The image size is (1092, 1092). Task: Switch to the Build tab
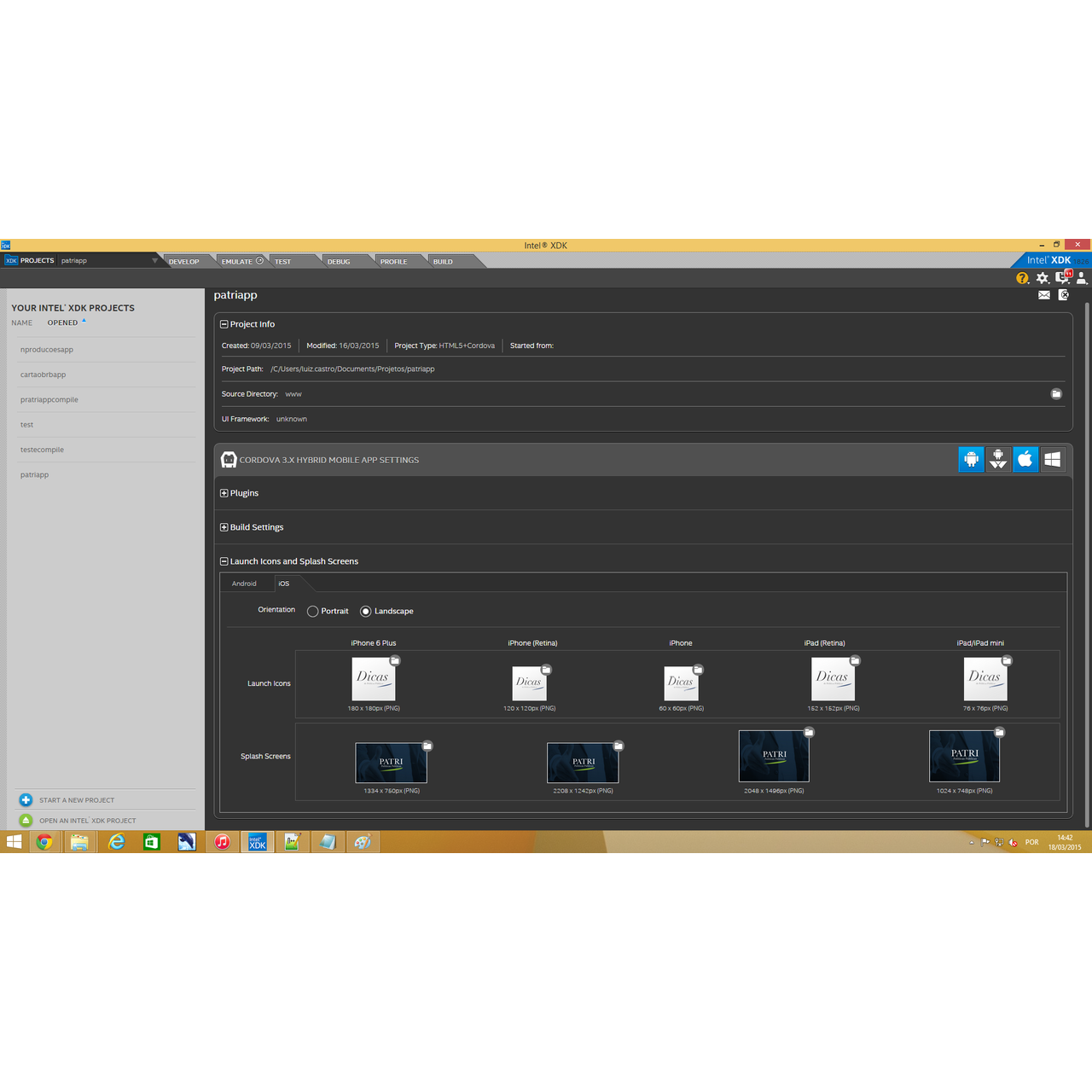click(443, 262)
